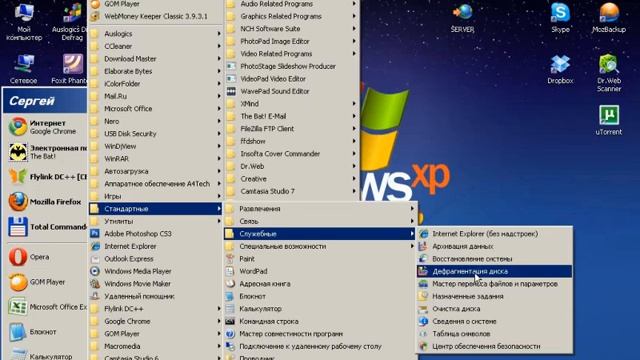Open PhotoStage Slideshow Producer

pos(291,66)
